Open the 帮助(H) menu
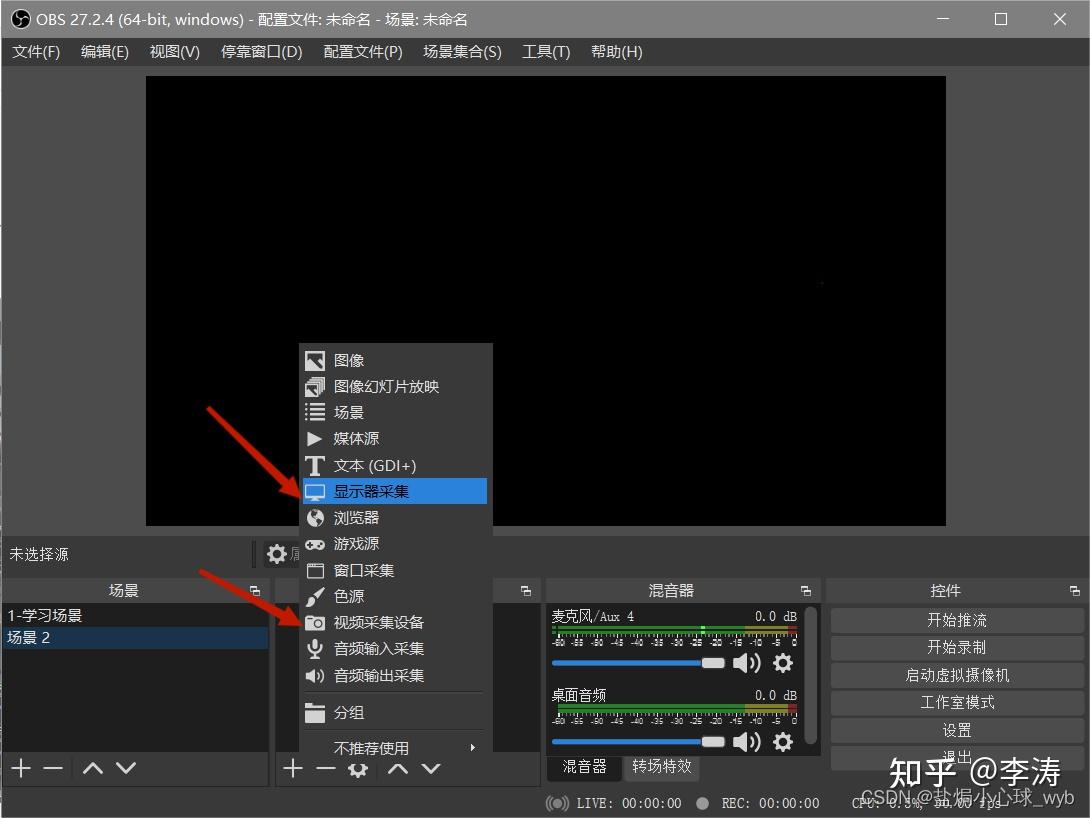The width and height of the screenshot is (1090, 818). 617,52
